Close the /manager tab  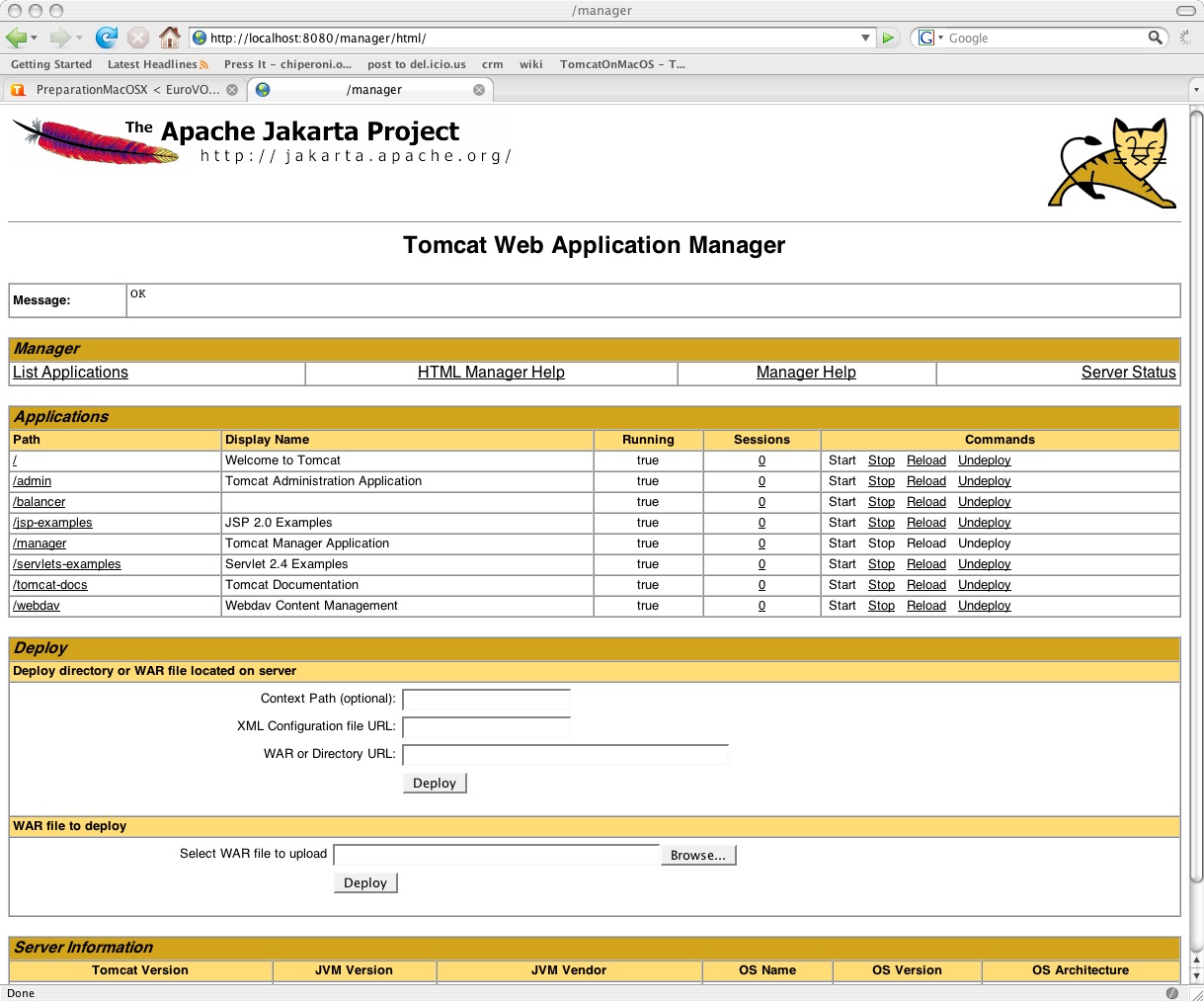click(479, 90)
